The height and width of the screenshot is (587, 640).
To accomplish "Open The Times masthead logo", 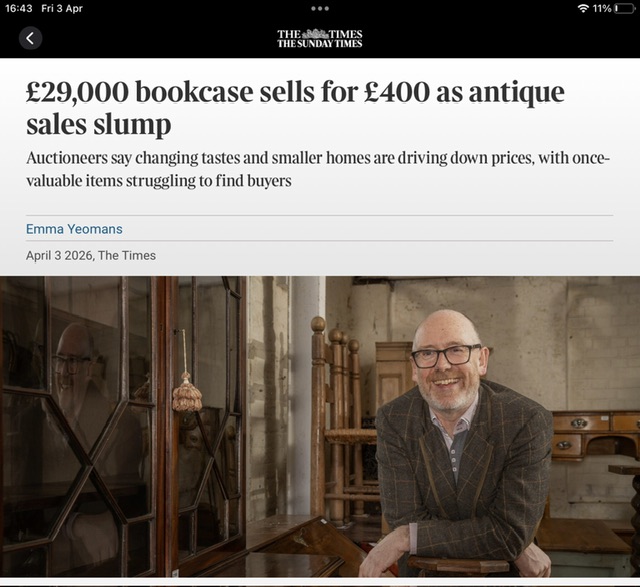I will [320, 38].
